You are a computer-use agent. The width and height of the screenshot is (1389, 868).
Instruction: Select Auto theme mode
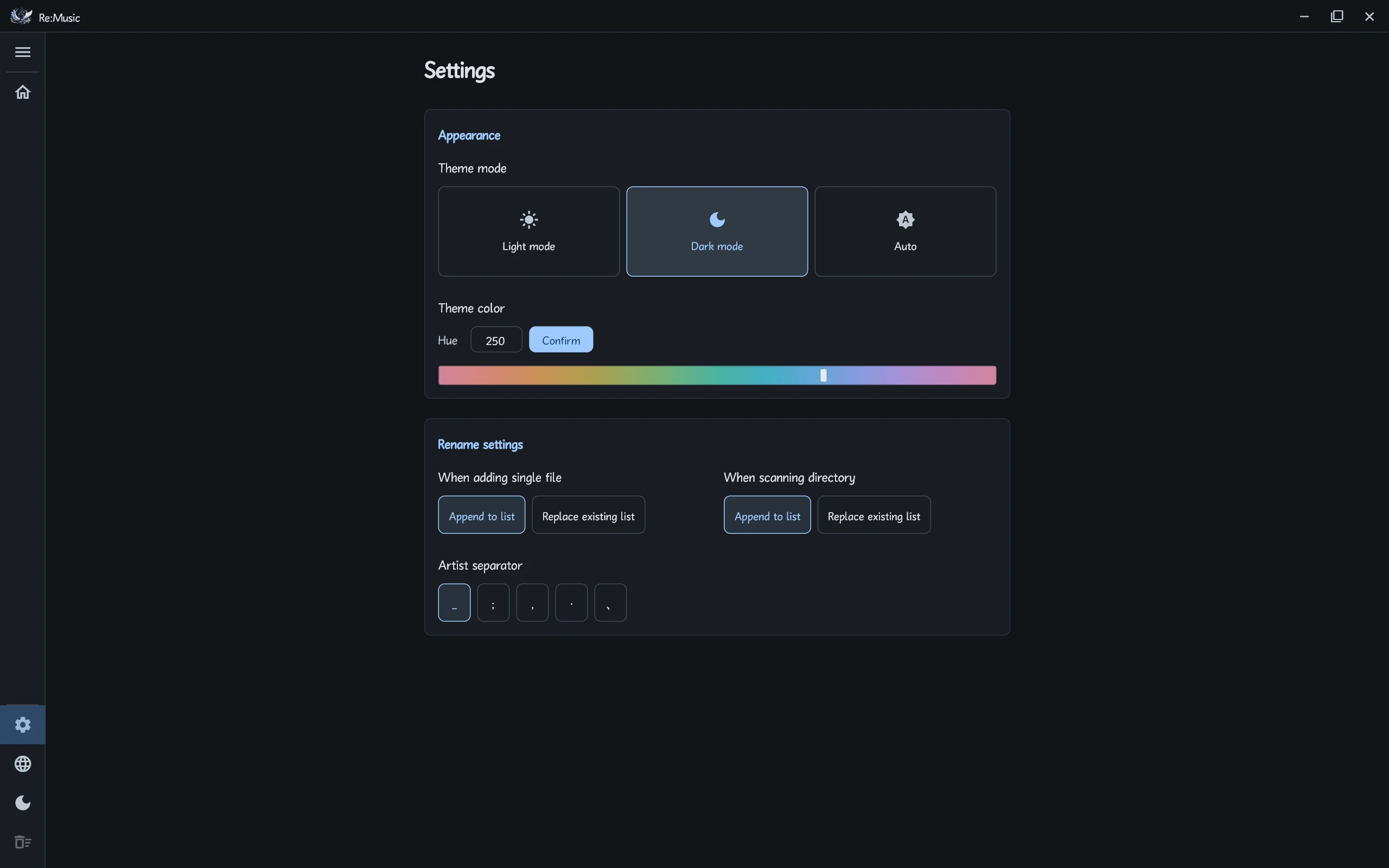point(905,231)
